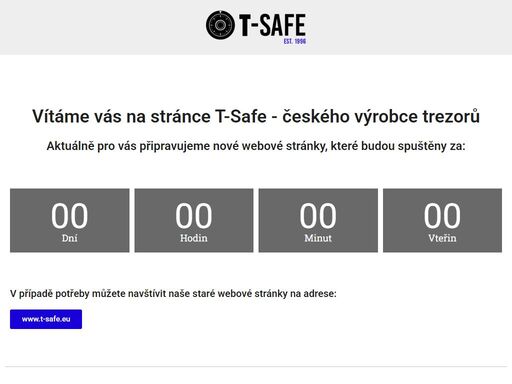Click the Aktuálně pro vás subtitle text
The image size is (512, 384).
(256, 146)
